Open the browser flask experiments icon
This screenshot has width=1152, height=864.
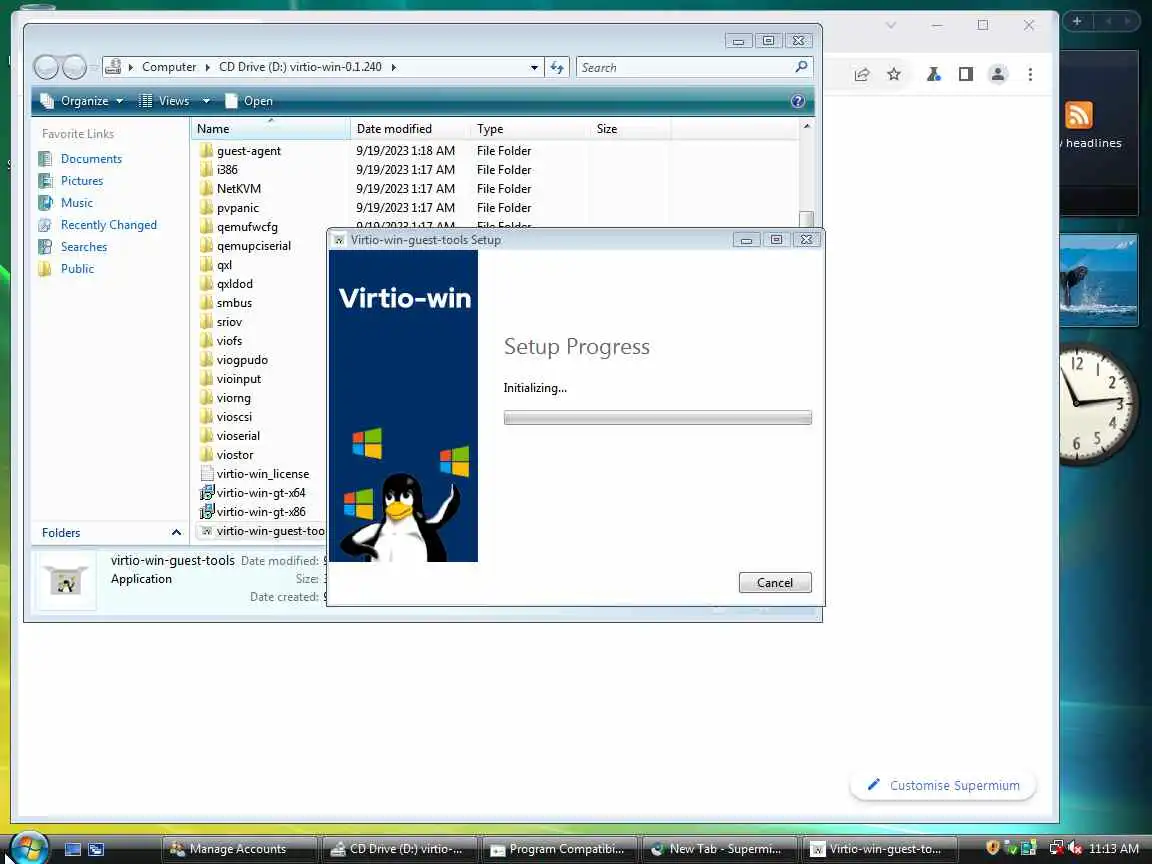tap(934, 74)
